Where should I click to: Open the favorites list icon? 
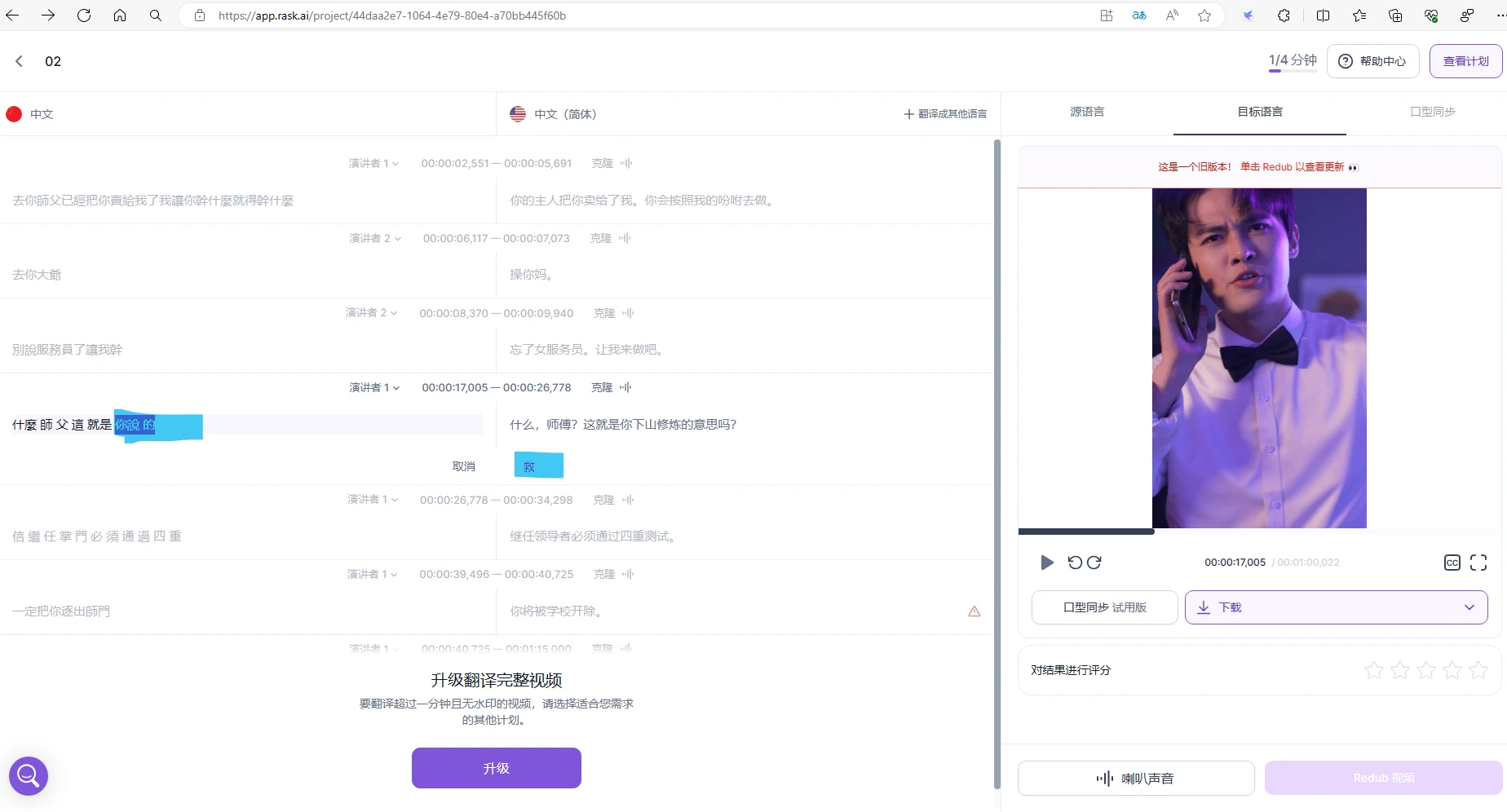click(x=1359, y=15)
